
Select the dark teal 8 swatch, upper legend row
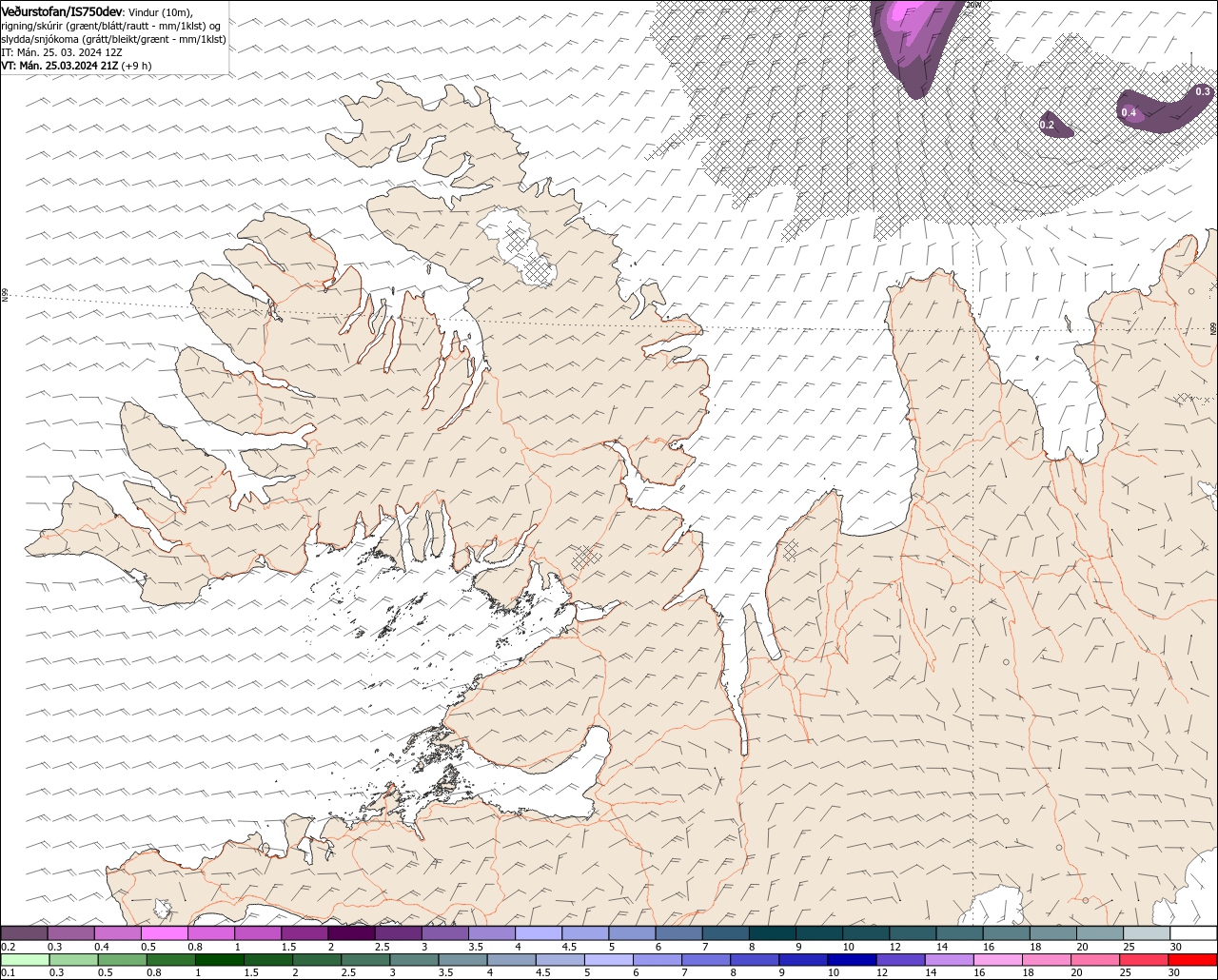pos(772,933)
